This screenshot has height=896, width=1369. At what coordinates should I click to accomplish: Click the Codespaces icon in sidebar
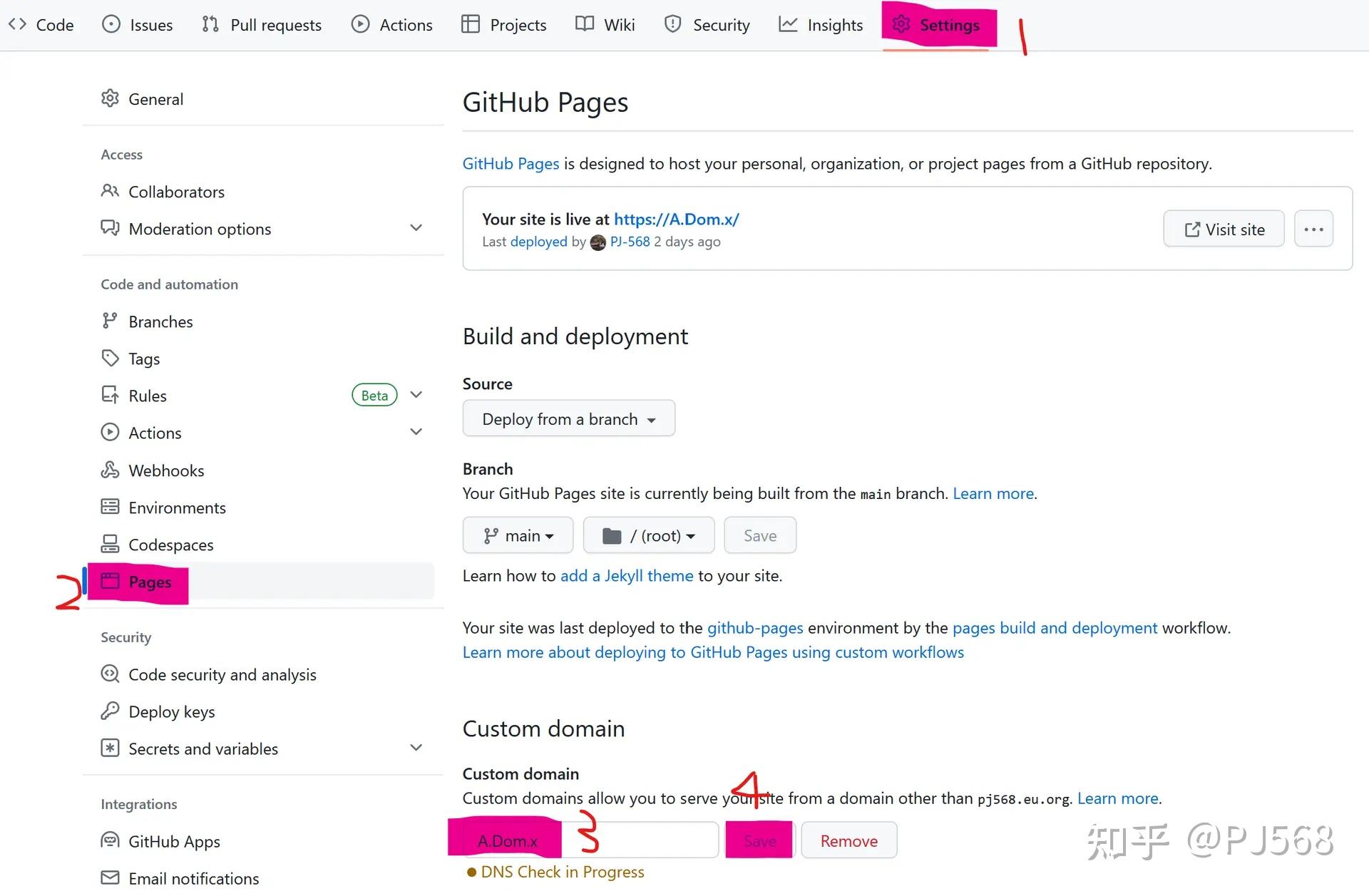tap(110, 544)
